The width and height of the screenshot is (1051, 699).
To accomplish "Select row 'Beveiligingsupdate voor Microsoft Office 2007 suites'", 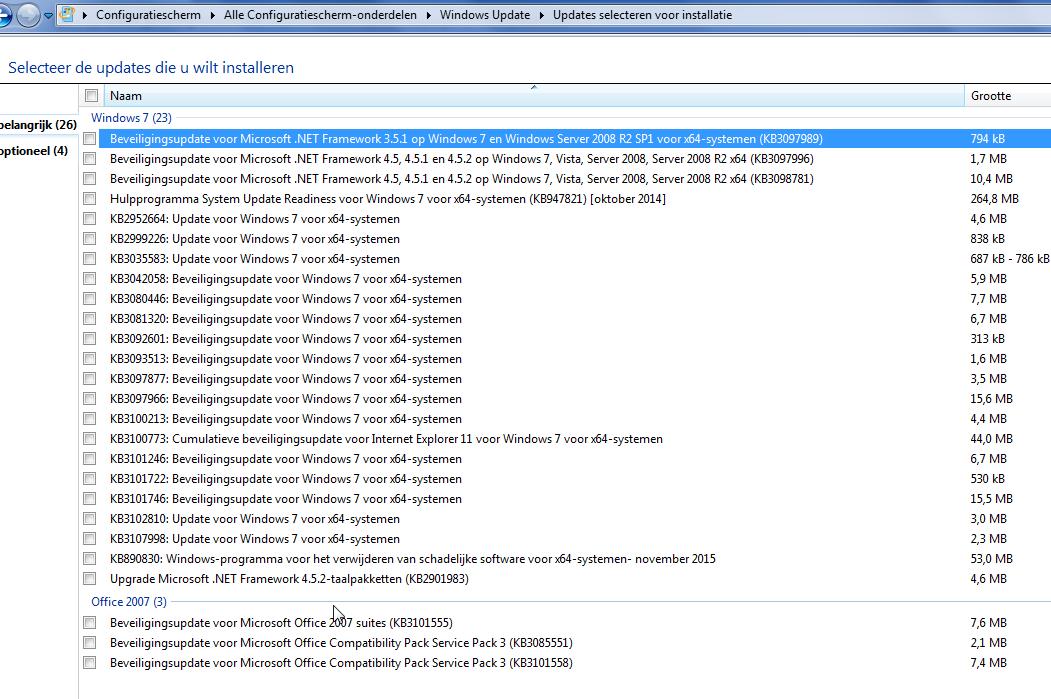I will (x=574, y=623).
